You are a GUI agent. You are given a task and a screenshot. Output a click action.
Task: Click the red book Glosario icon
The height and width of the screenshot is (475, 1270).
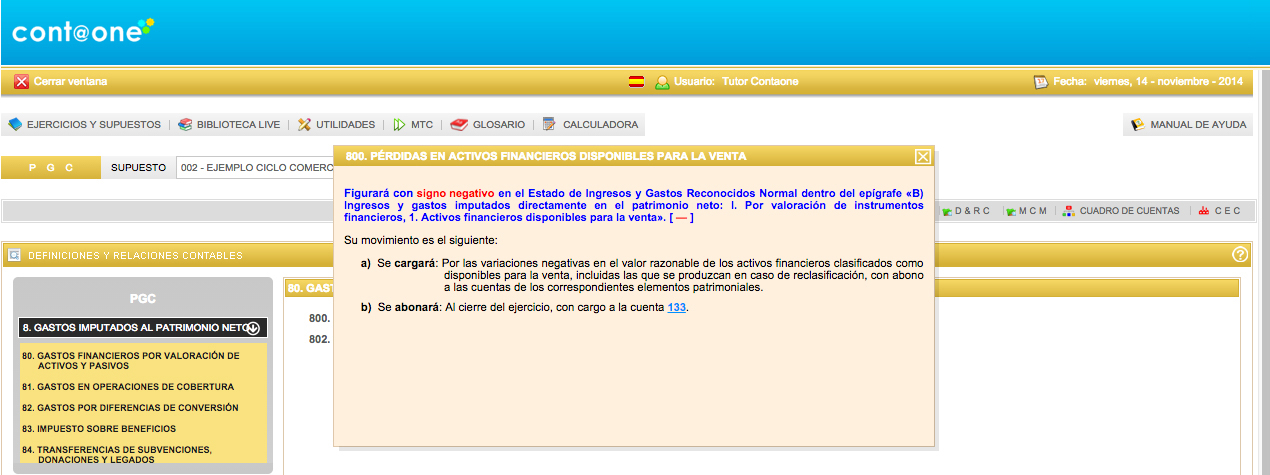pyautogui.click(x=459, y=125)
